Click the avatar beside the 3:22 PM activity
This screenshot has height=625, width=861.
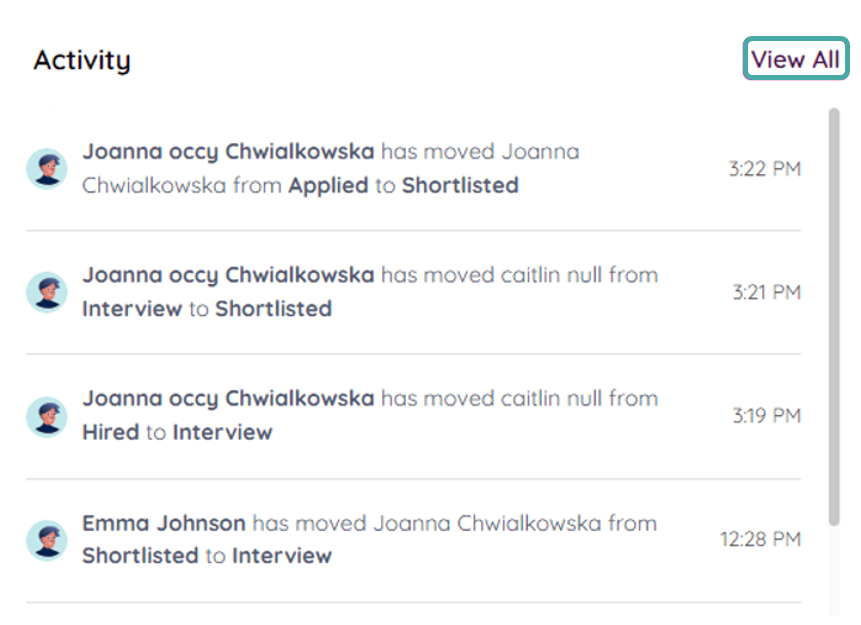(x=46, y=168)
